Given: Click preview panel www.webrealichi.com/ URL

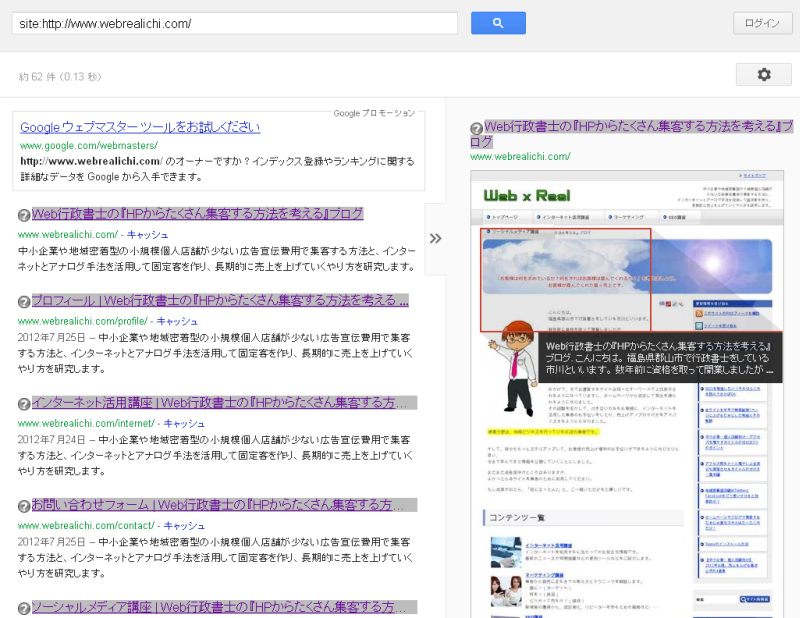Looking at the screenshot, I should [x=520, y=157].
